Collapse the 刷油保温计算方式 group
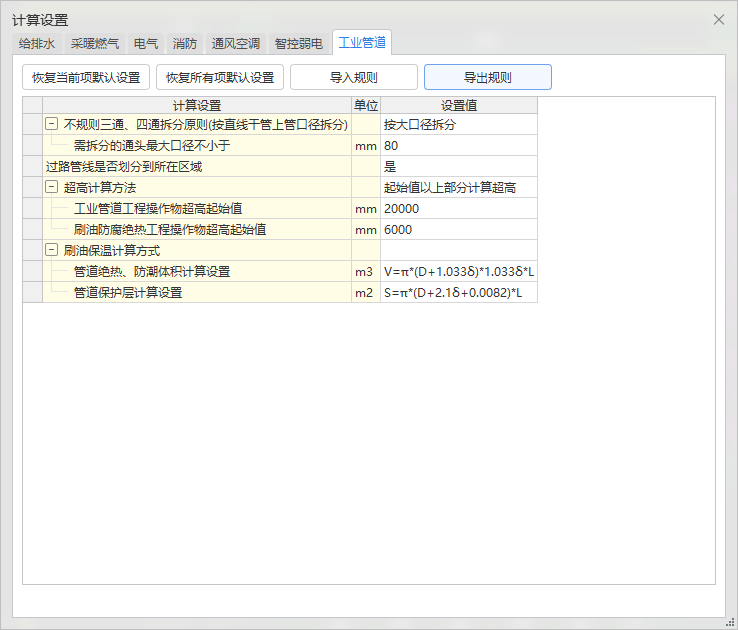738x630 pixels. [x=51, y=251]
